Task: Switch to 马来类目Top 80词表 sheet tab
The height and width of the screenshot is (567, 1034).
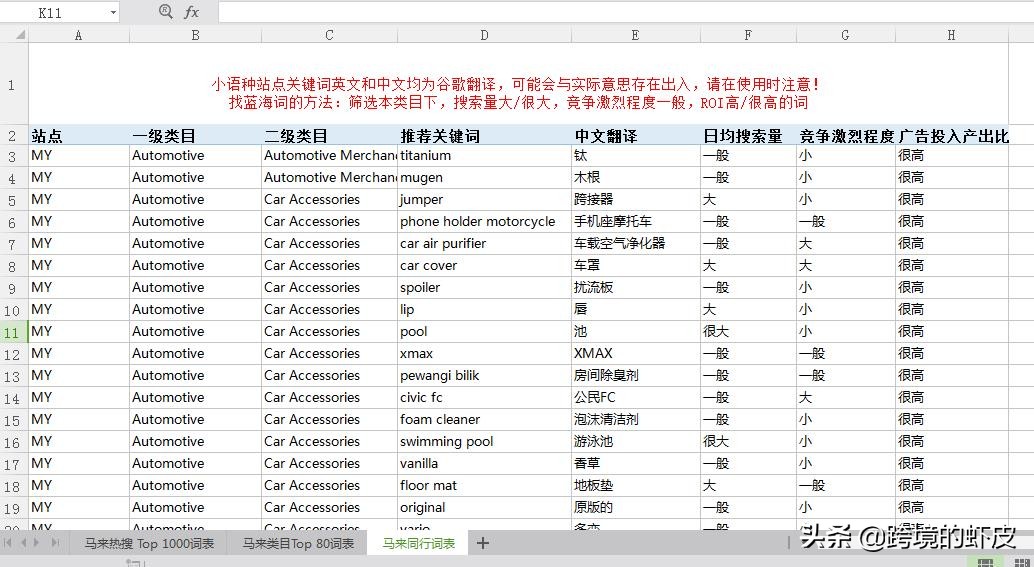Action: pyautogui.click(x=298, y=544)
